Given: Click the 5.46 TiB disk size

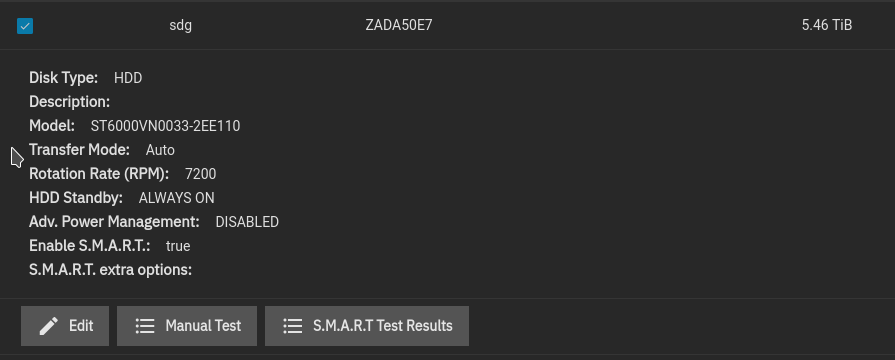Looking at the screenshot, I should click(827, 25).
